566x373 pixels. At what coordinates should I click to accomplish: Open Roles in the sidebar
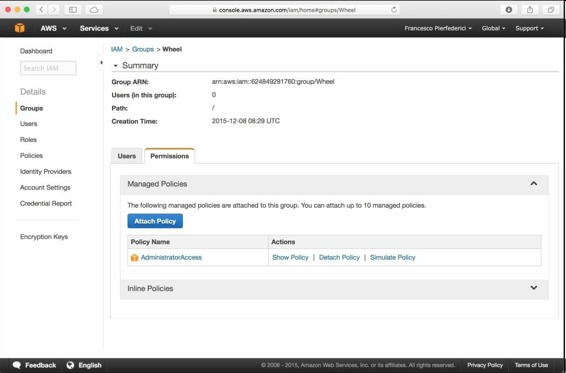tap(29, 139)
